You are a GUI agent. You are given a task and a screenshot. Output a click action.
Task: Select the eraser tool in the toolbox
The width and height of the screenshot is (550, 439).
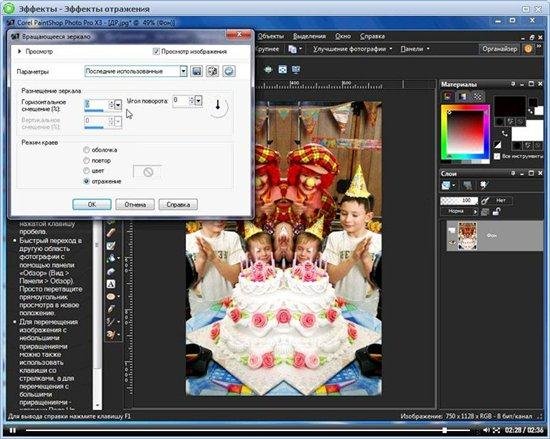pos(111,233)
